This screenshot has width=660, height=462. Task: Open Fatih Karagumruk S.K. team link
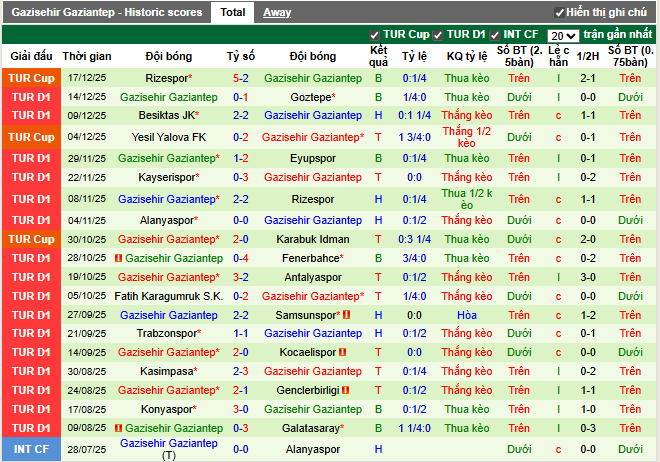168,296
